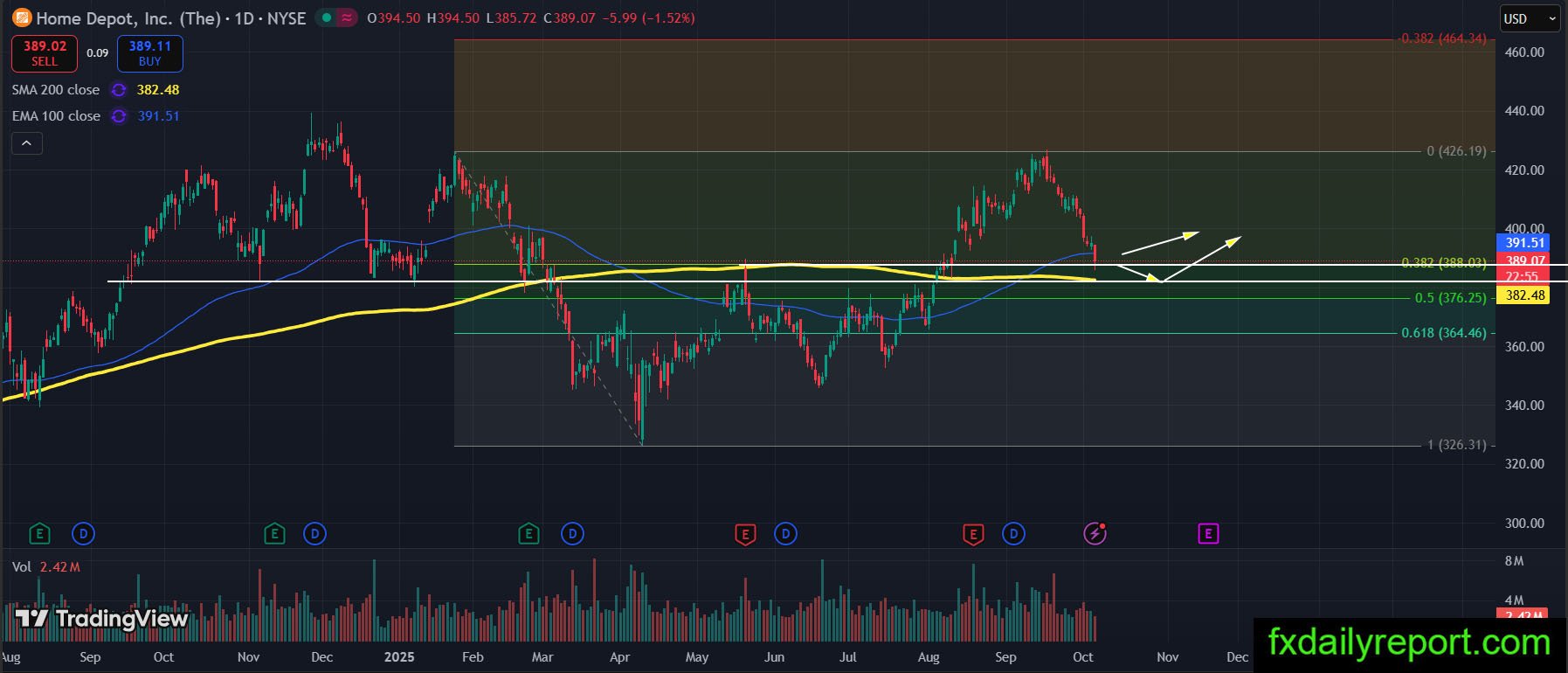The image size is (1568, 673).
Task: Open the dividend marker for March 2025
Action: (x=572, y=533)
